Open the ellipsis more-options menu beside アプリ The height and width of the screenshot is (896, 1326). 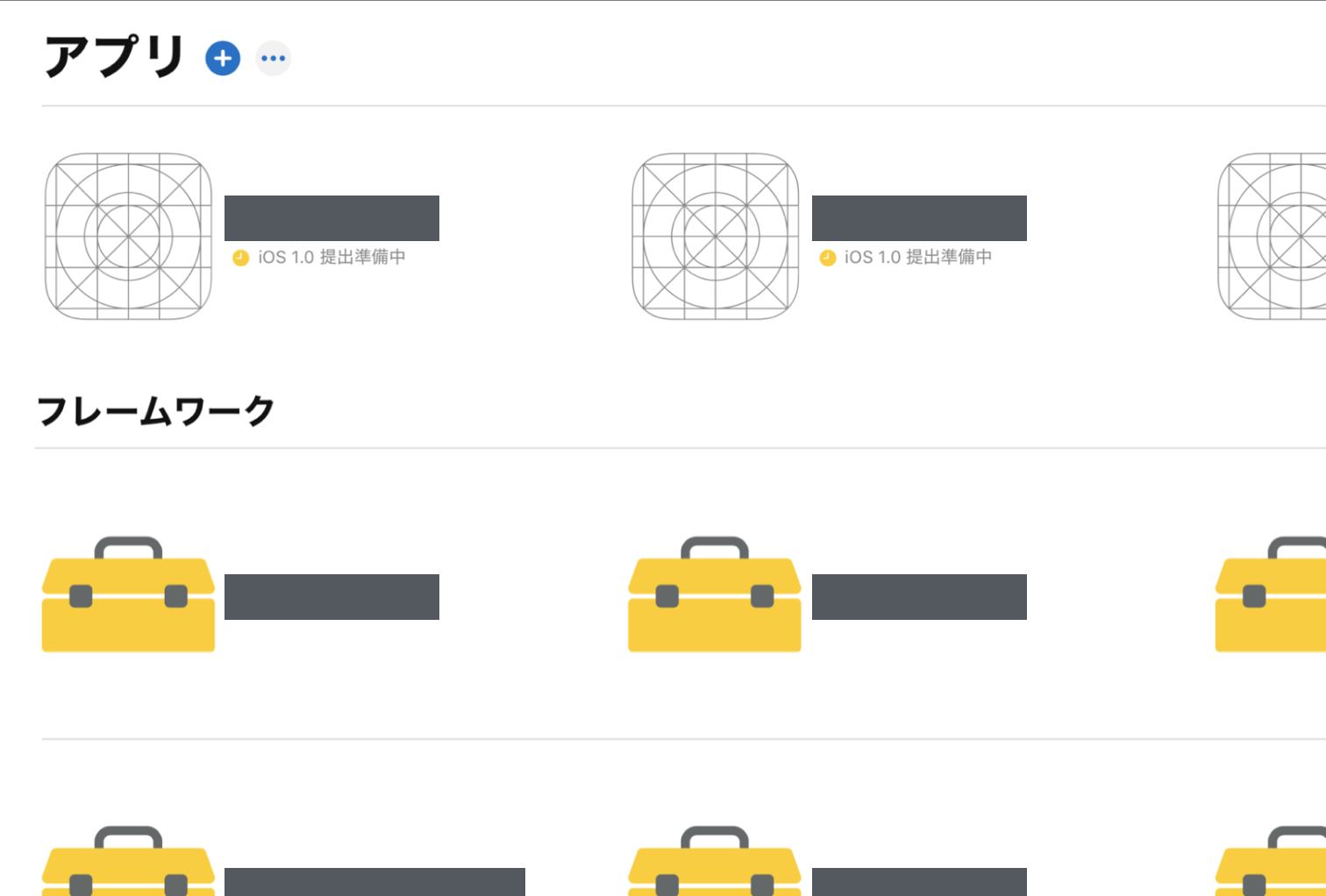[x=273, y=58]
